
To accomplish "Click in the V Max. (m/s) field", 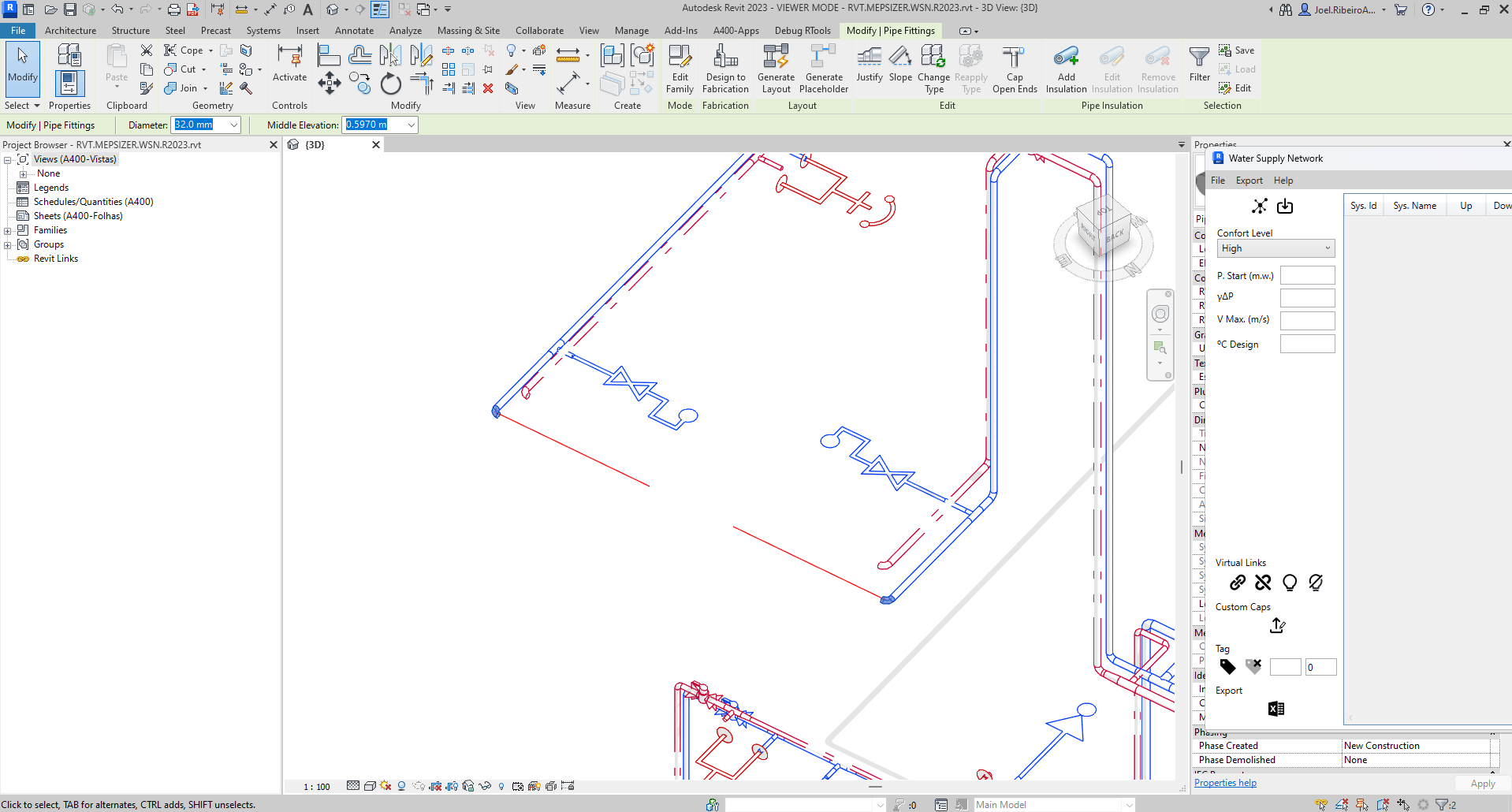I will pyautogui.click(x=1307, y=320).
